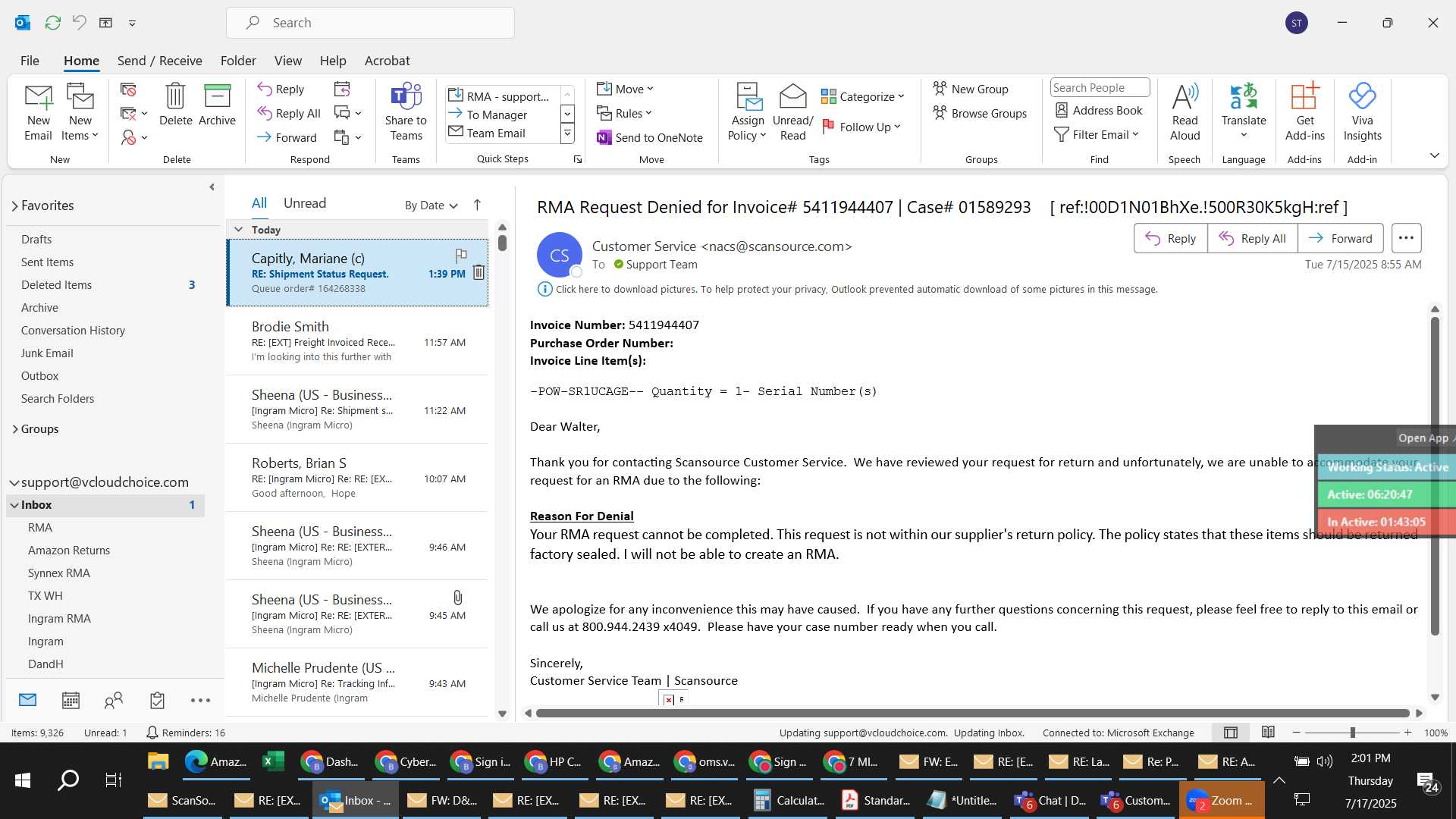The height and width of the screenshot is (819, 1456).
Task: Switch to Calendar view icon
Action: click(x=71, y=700)
